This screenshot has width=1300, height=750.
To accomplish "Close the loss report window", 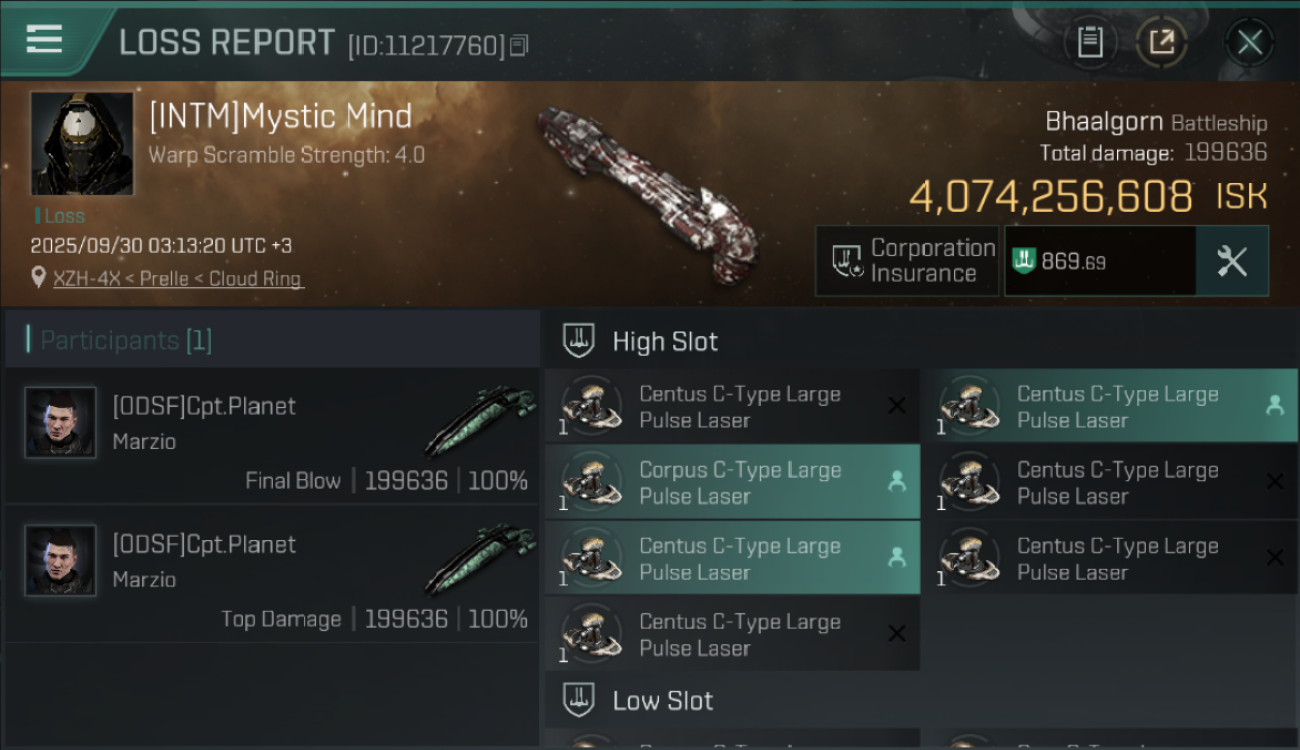I will point(1249,42).
